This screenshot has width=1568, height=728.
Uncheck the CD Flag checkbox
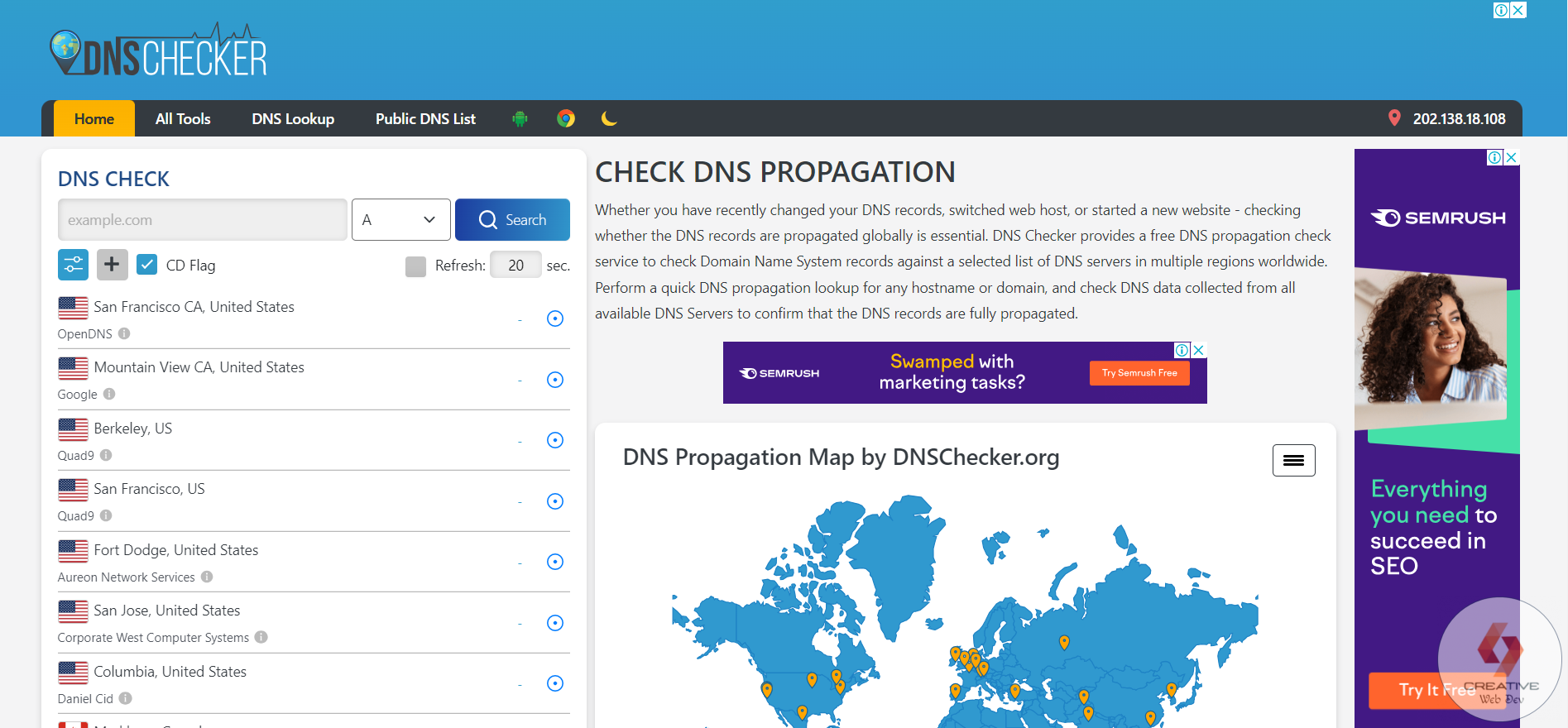146,265
